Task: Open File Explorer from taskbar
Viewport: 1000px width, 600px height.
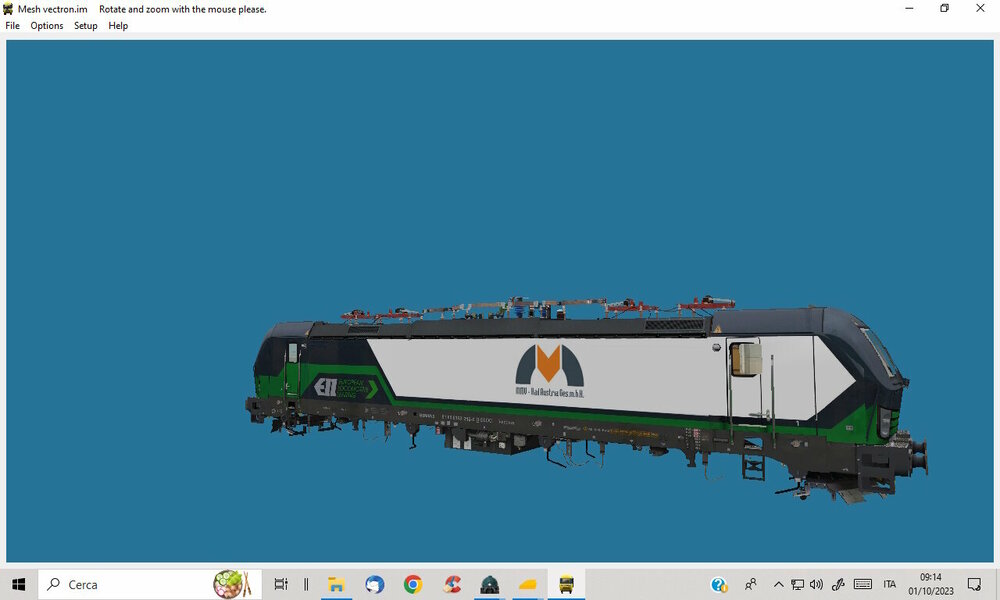Action: pyautogui.click(x=336, y=584)
